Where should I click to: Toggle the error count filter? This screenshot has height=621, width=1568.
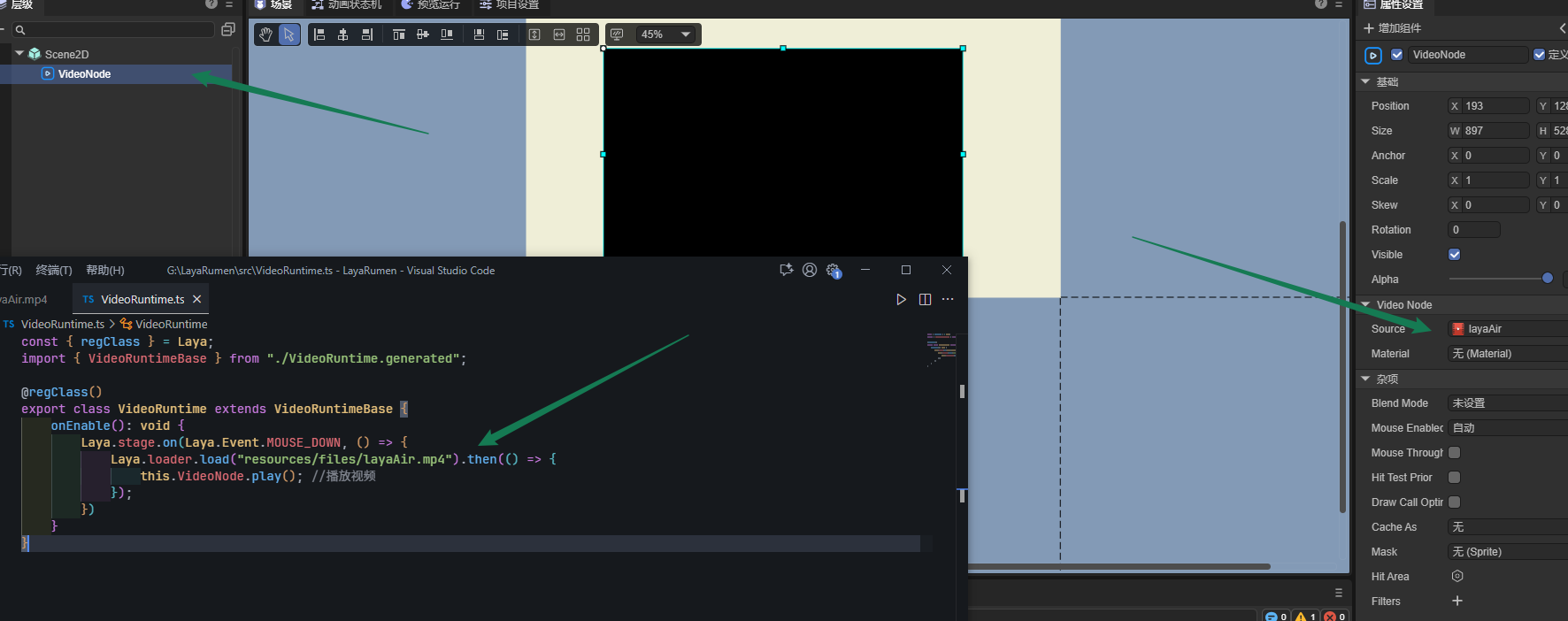coord(1335,617)
